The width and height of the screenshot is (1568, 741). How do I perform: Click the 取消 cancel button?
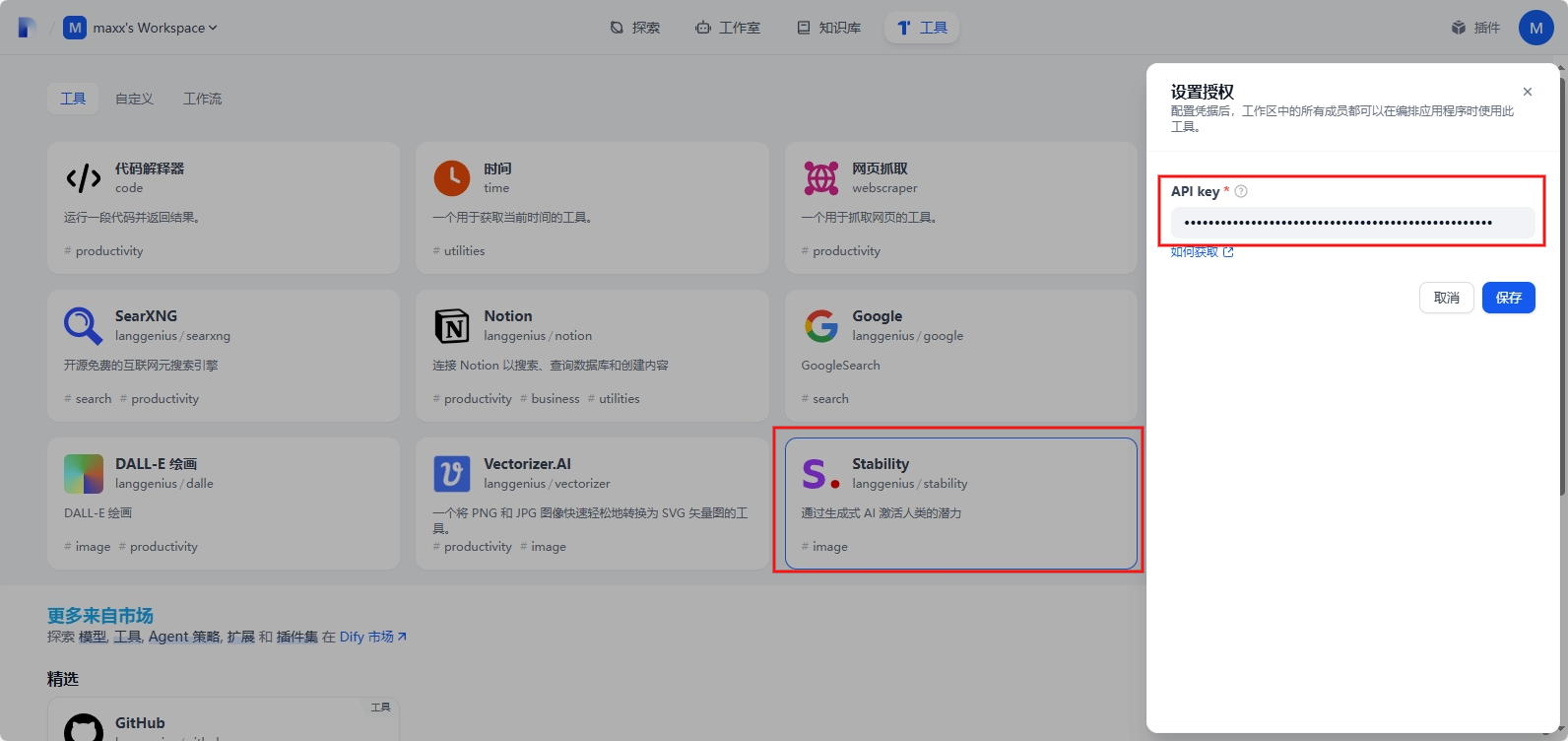point(1446,298)
